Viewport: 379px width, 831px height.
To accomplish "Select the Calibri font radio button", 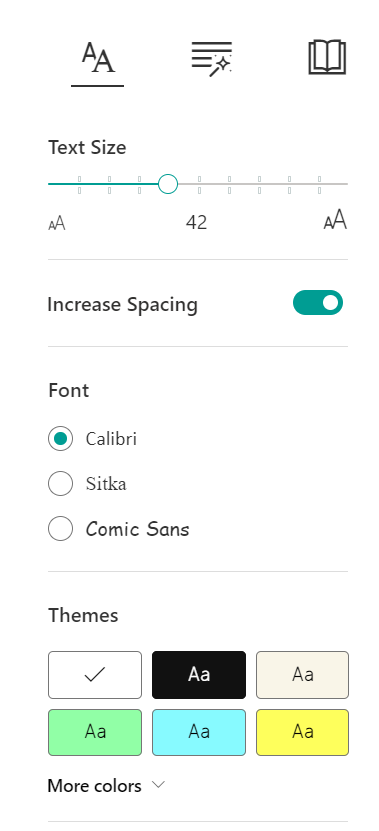I will 60,439.
